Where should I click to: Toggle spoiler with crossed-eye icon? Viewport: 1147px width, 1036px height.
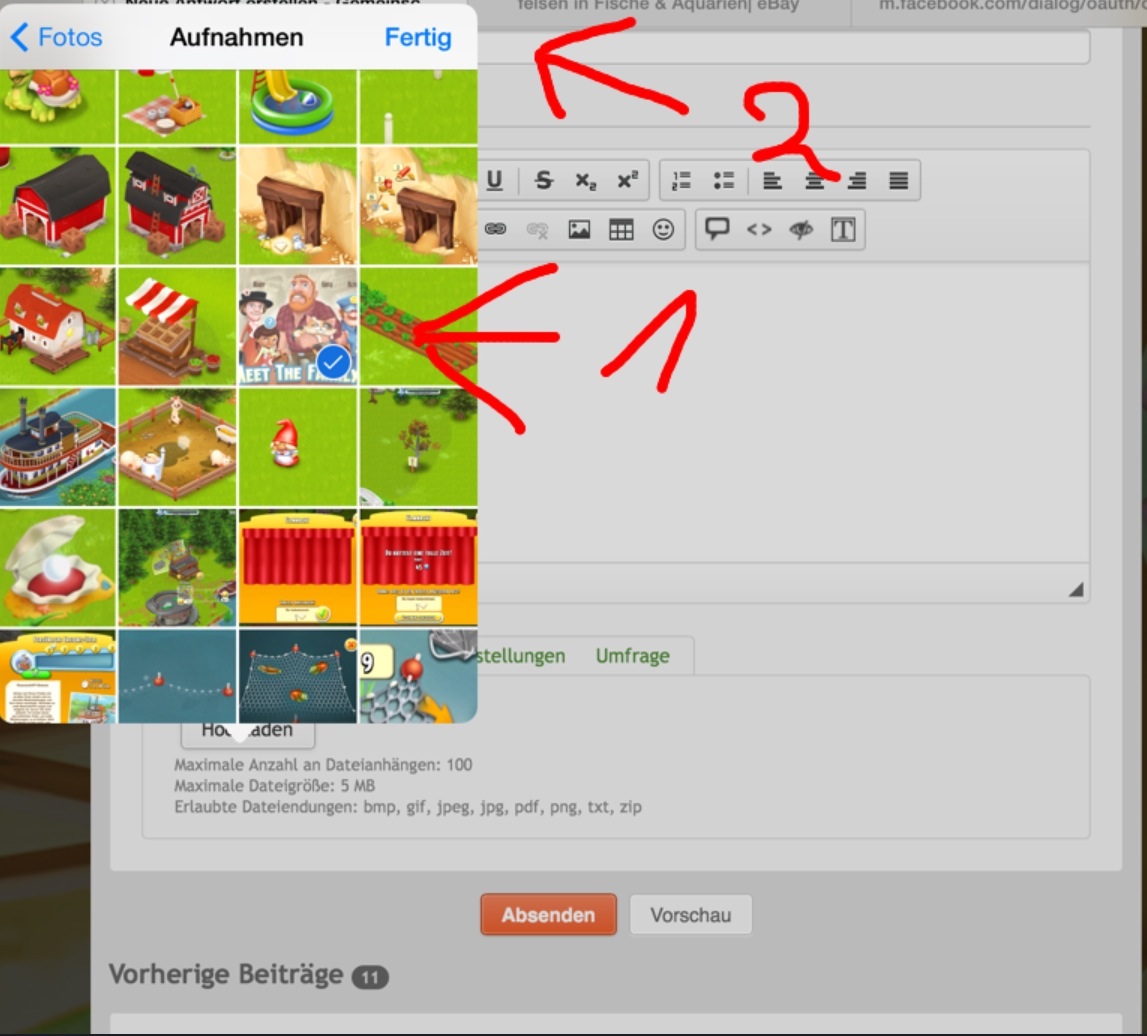[801, 229]
